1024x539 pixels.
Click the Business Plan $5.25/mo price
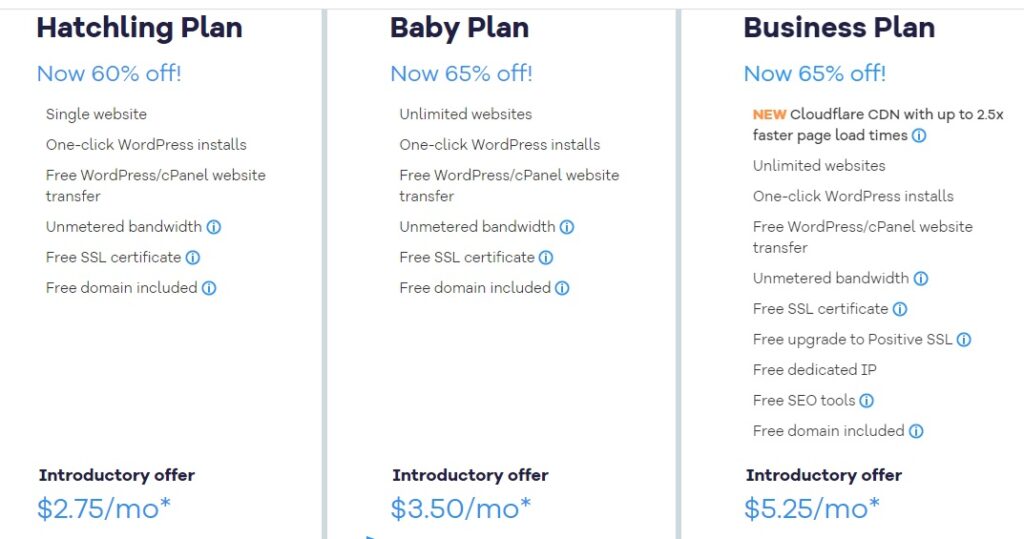point(812,508)
